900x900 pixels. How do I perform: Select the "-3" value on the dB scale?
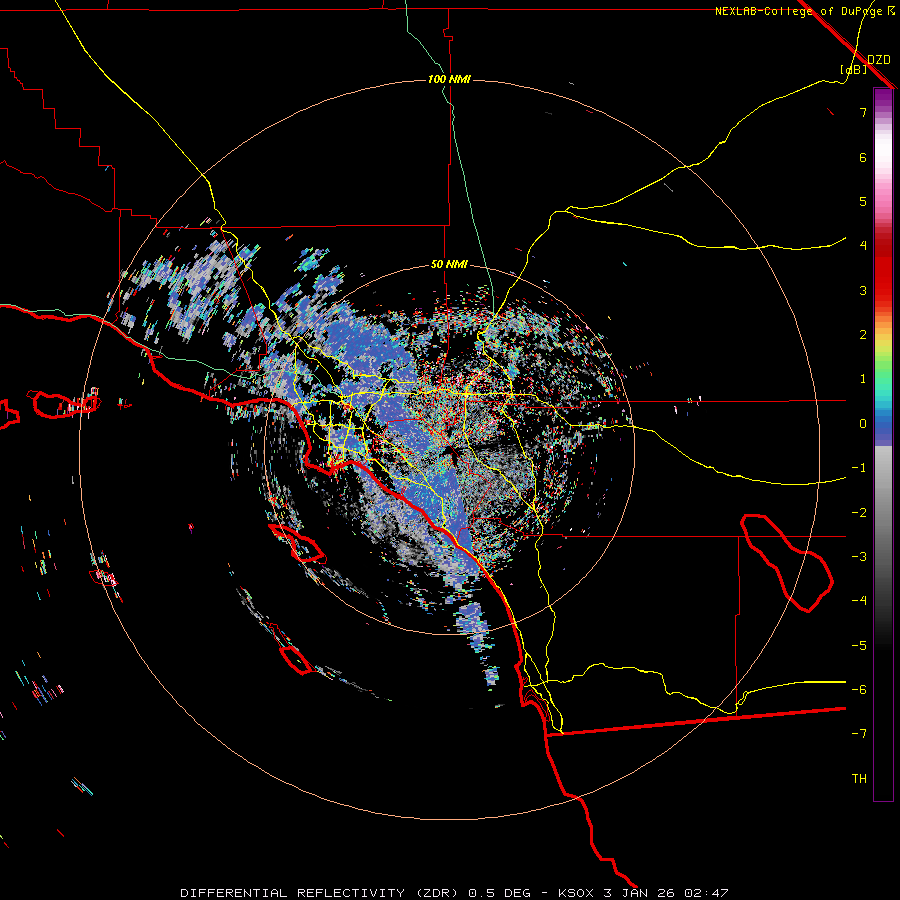[x=859, y=557]
